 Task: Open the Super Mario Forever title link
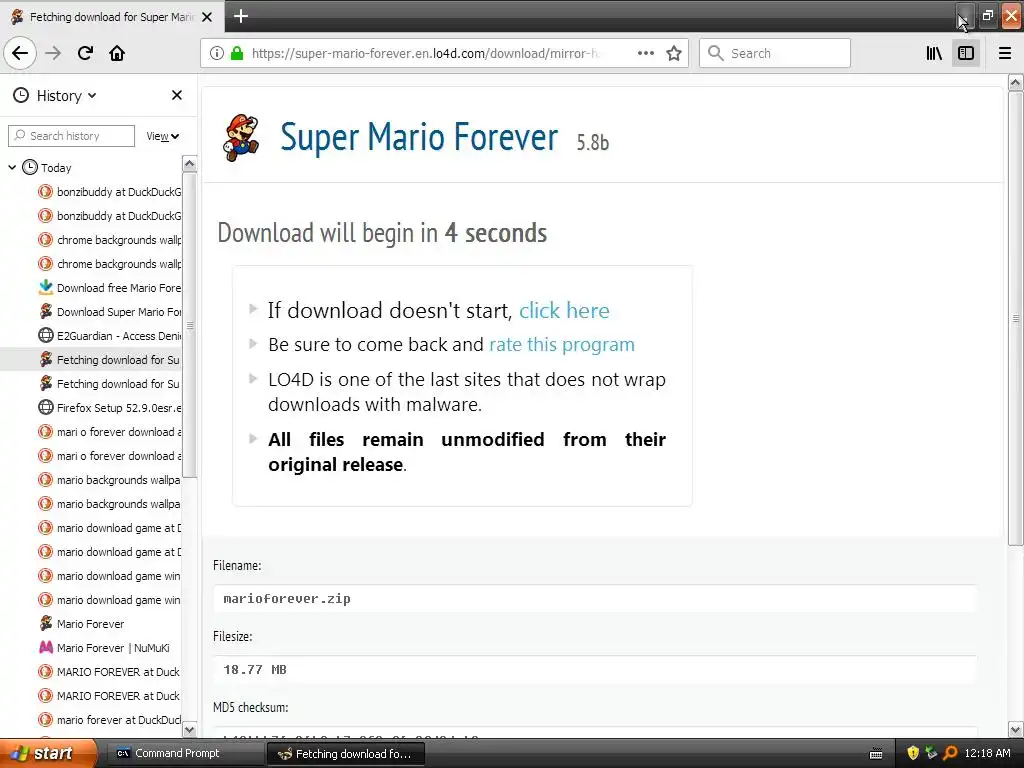tap(419, 137)
